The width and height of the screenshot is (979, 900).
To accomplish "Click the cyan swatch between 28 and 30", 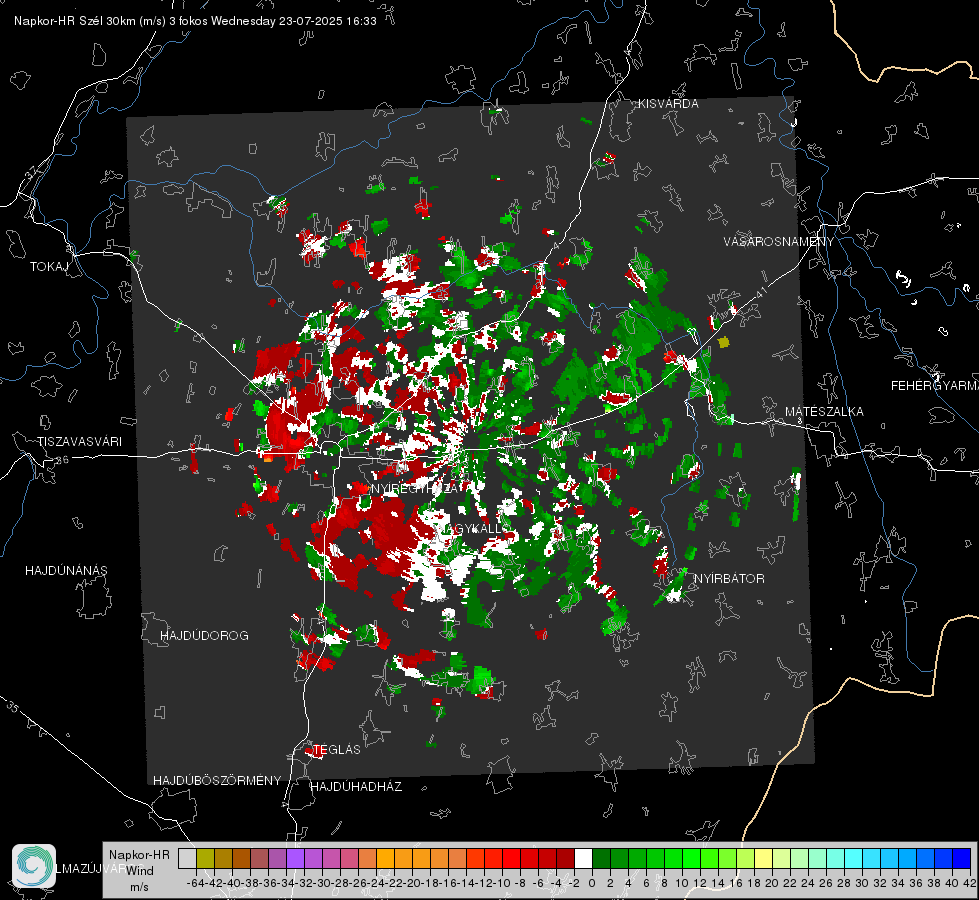I will (x=854, y=858).
